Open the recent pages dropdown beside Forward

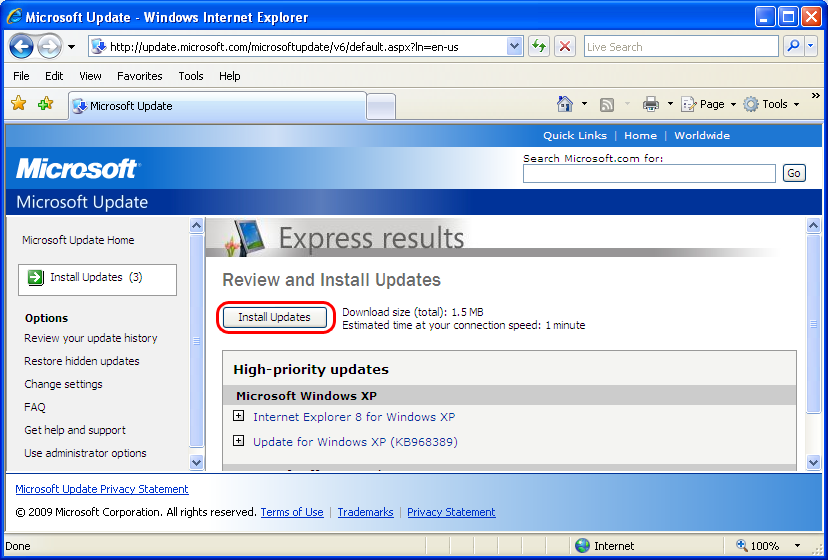71,47
